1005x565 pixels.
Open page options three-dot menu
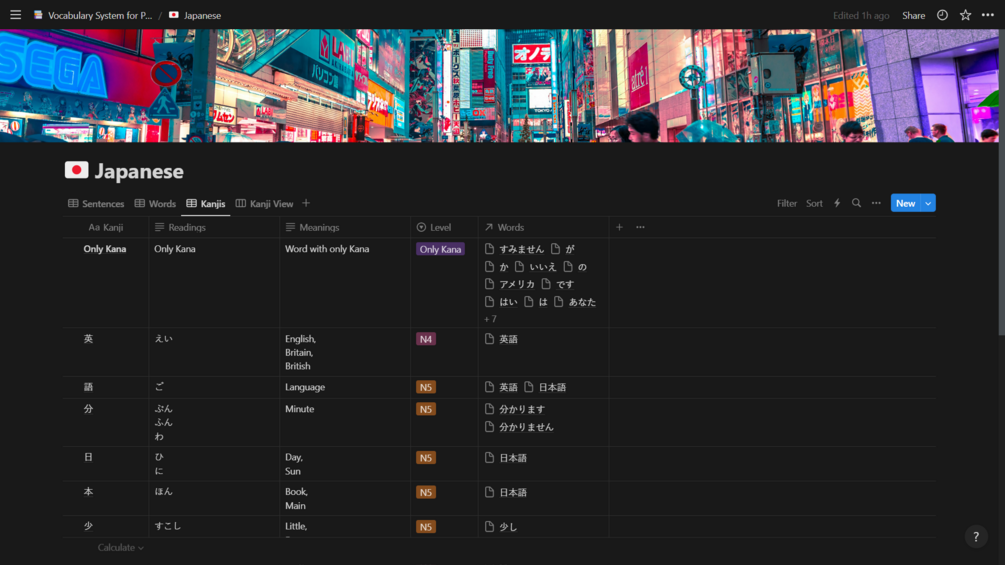pyautogui.click(x=988, y=15)
